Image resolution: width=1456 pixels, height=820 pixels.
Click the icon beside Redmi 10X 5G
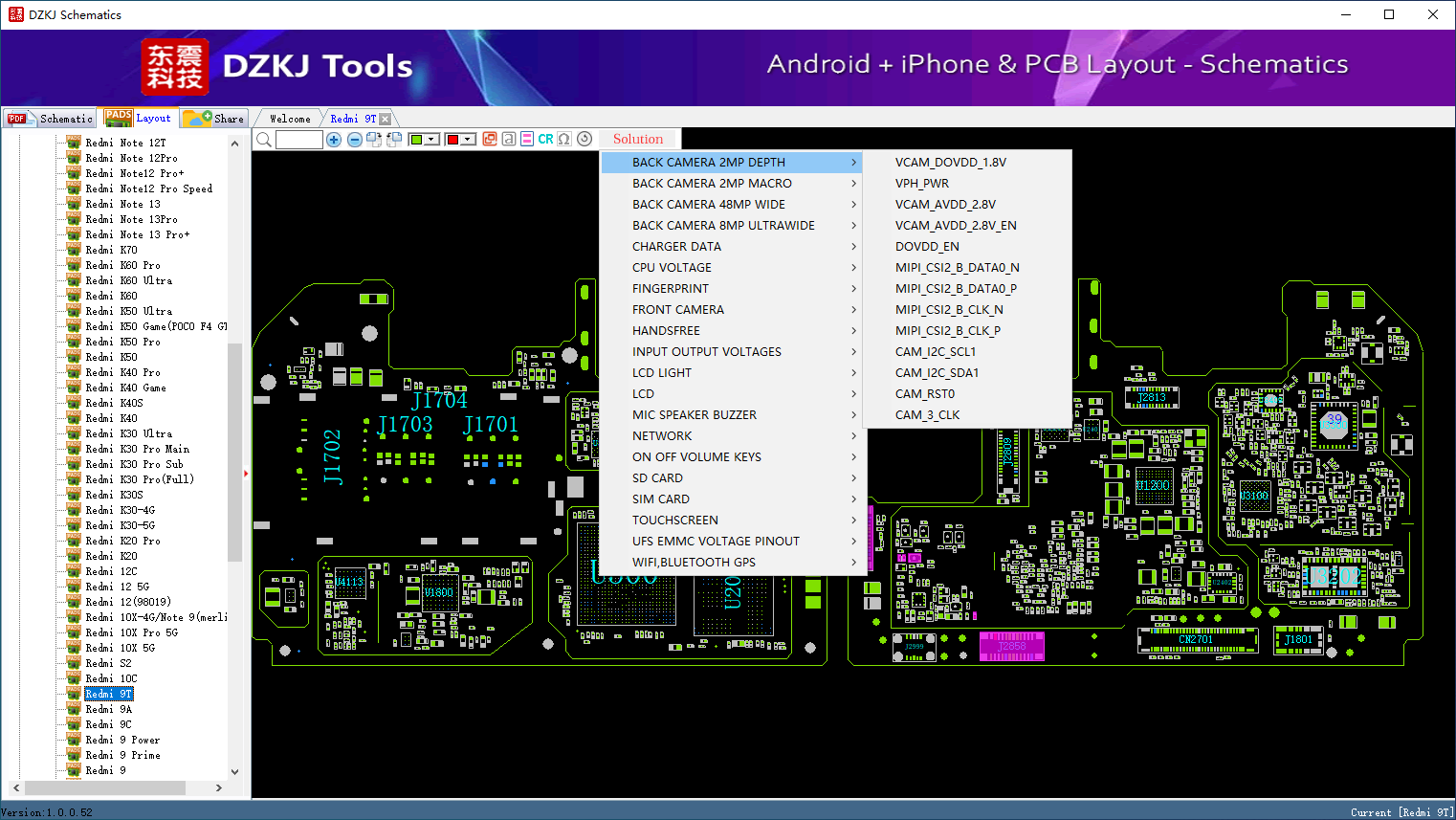pyautogui.click(x=74, y=648)
